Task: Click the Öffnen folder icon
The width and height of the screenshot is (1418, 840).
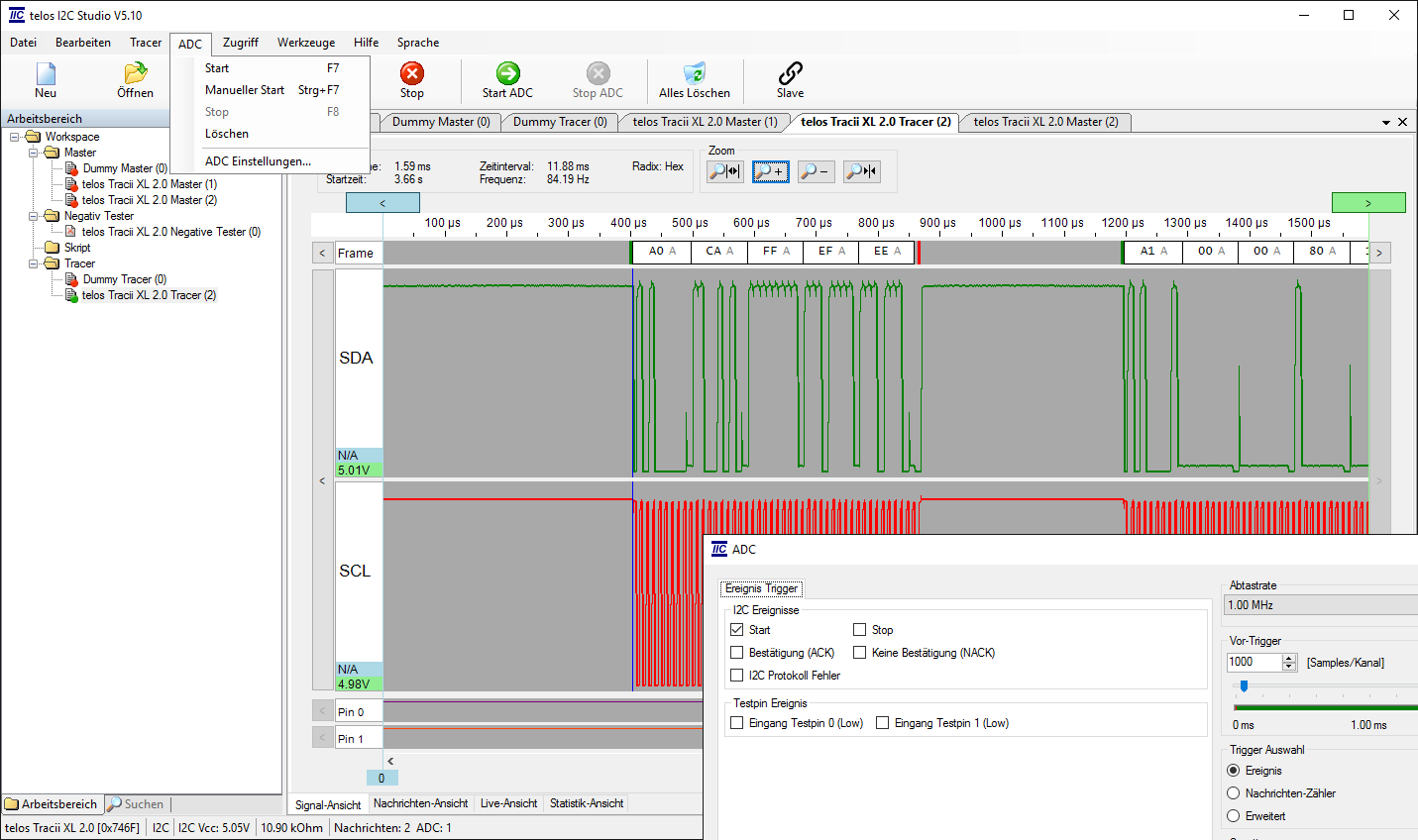Action: pos(135,74)
